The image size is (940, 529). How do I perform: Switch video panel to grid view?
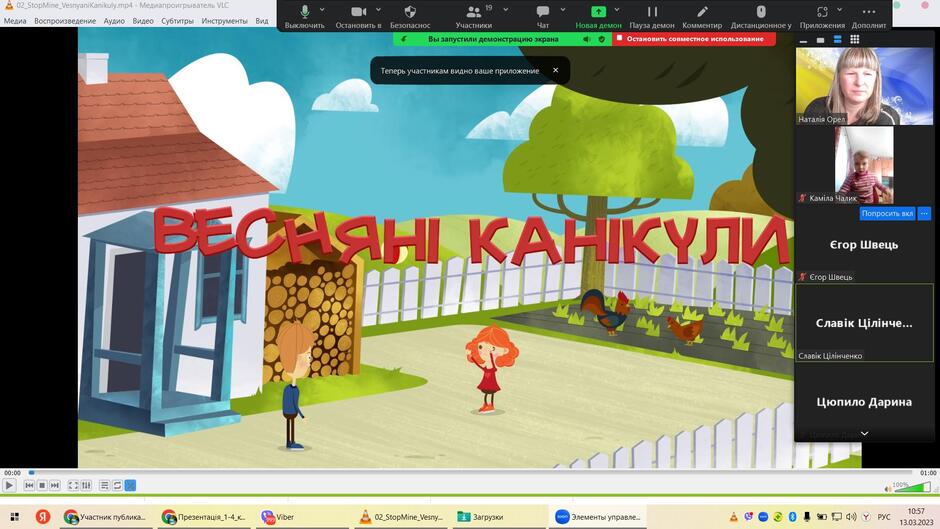click(854, 40)
